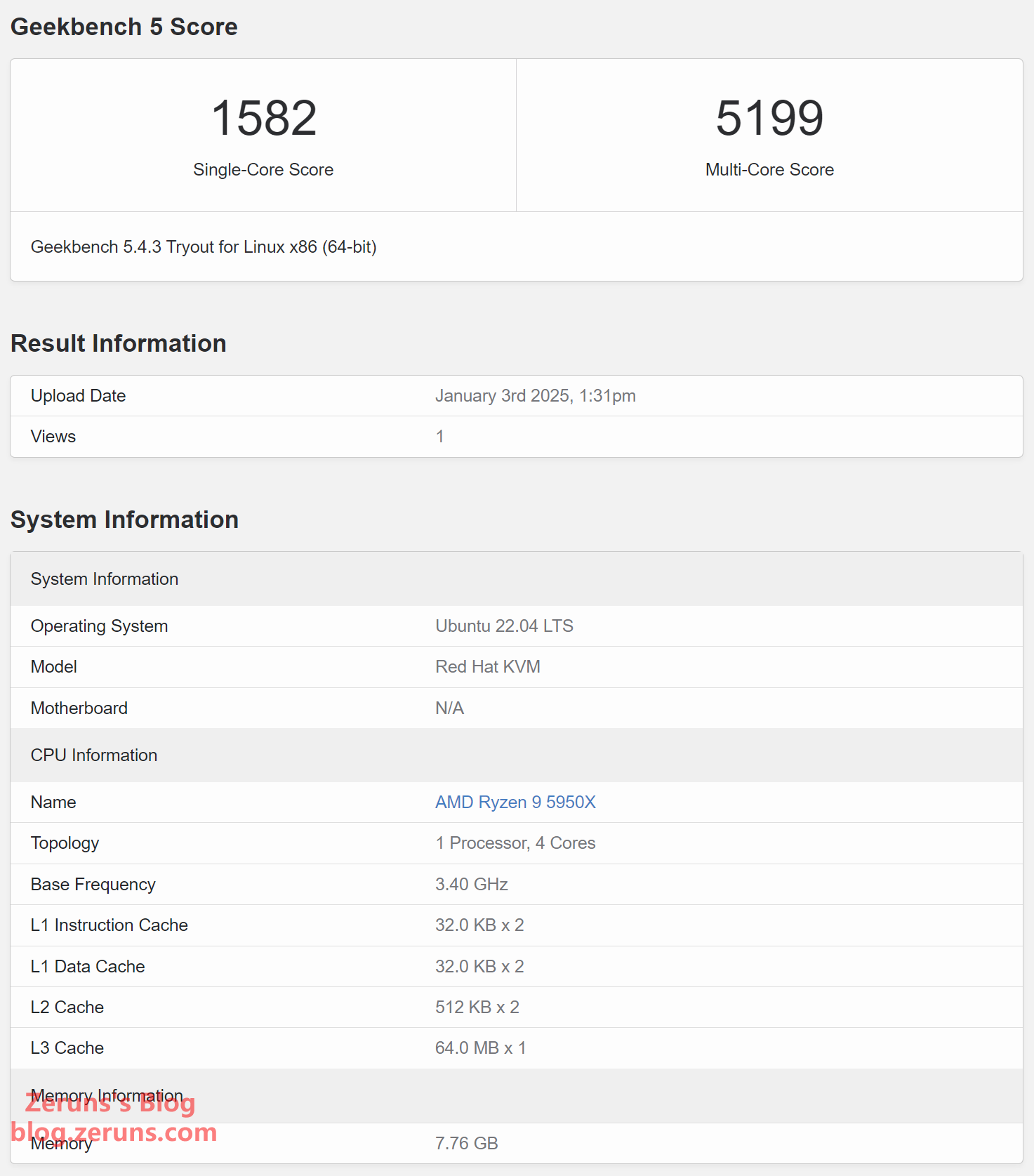This screenshot has width=1034, height=1176.
Task: Click the base frequency 3.40 GHz value
Action: point(471,885)
